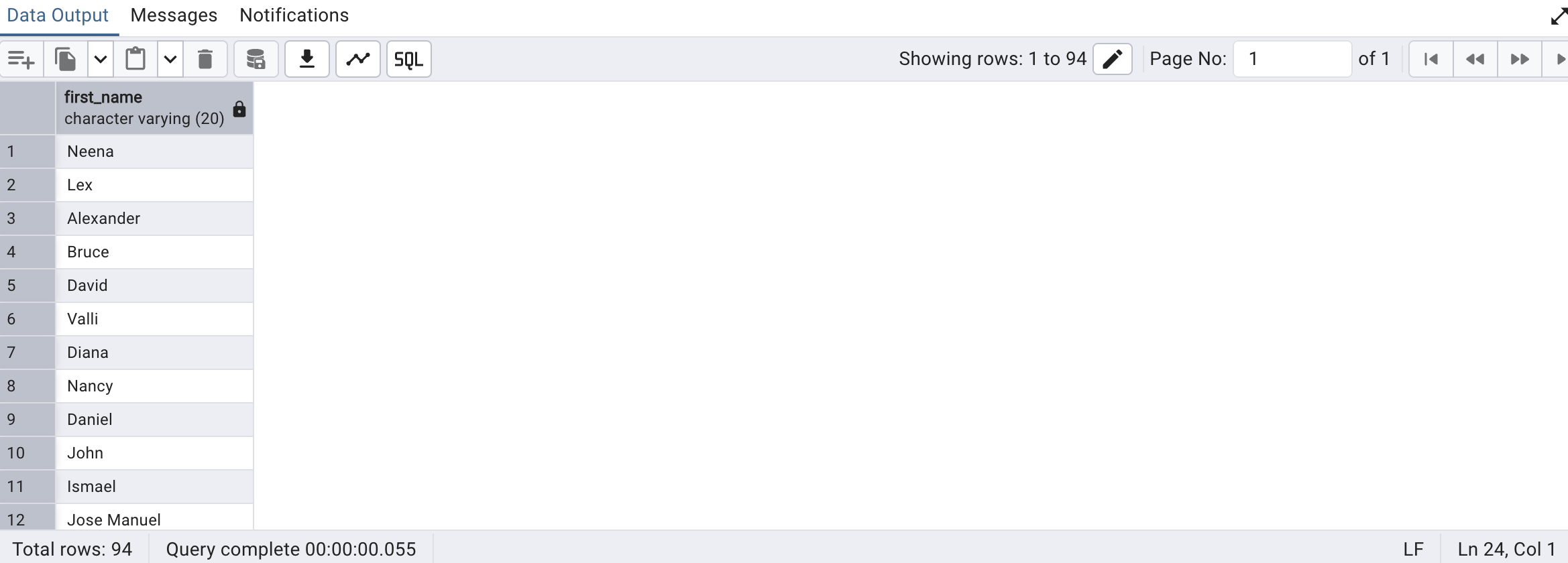Maximize the results panel with expand arrow

[1559, 16]
